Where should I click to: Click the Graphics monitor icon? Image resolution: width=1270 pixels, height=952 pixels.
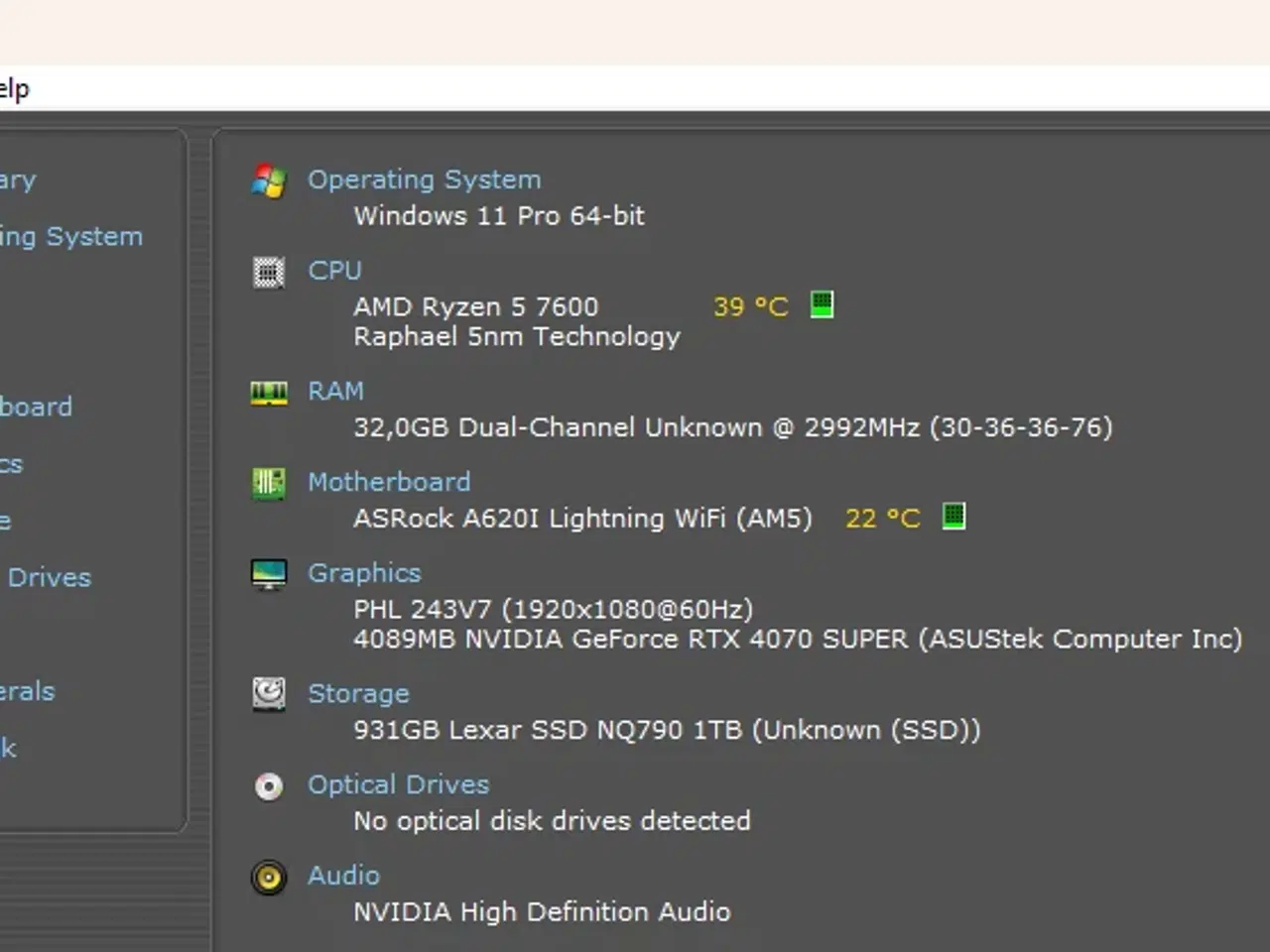[x=269, y=574]
